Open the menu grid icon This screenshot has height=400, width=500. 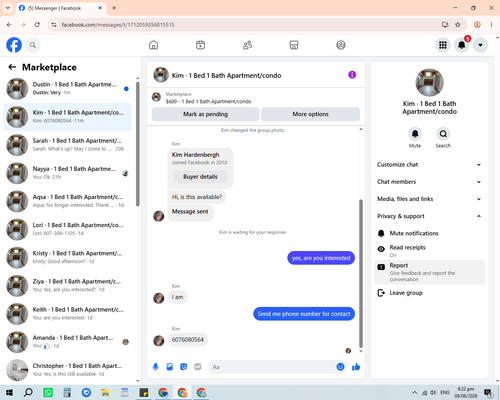coord(443,45)
